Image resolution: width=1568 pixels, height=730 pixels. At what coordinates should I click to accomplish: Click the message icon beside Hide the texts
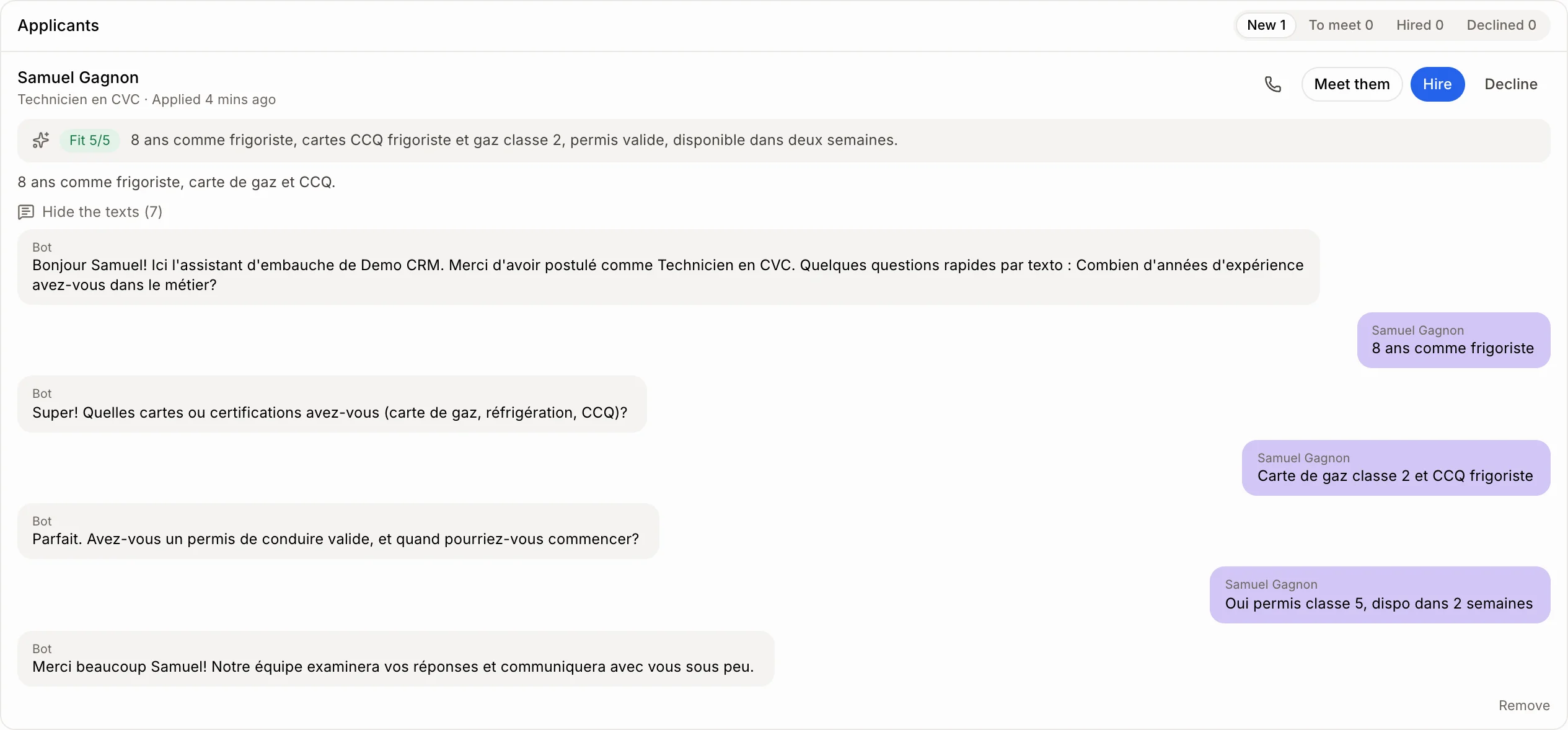point(26,212)
